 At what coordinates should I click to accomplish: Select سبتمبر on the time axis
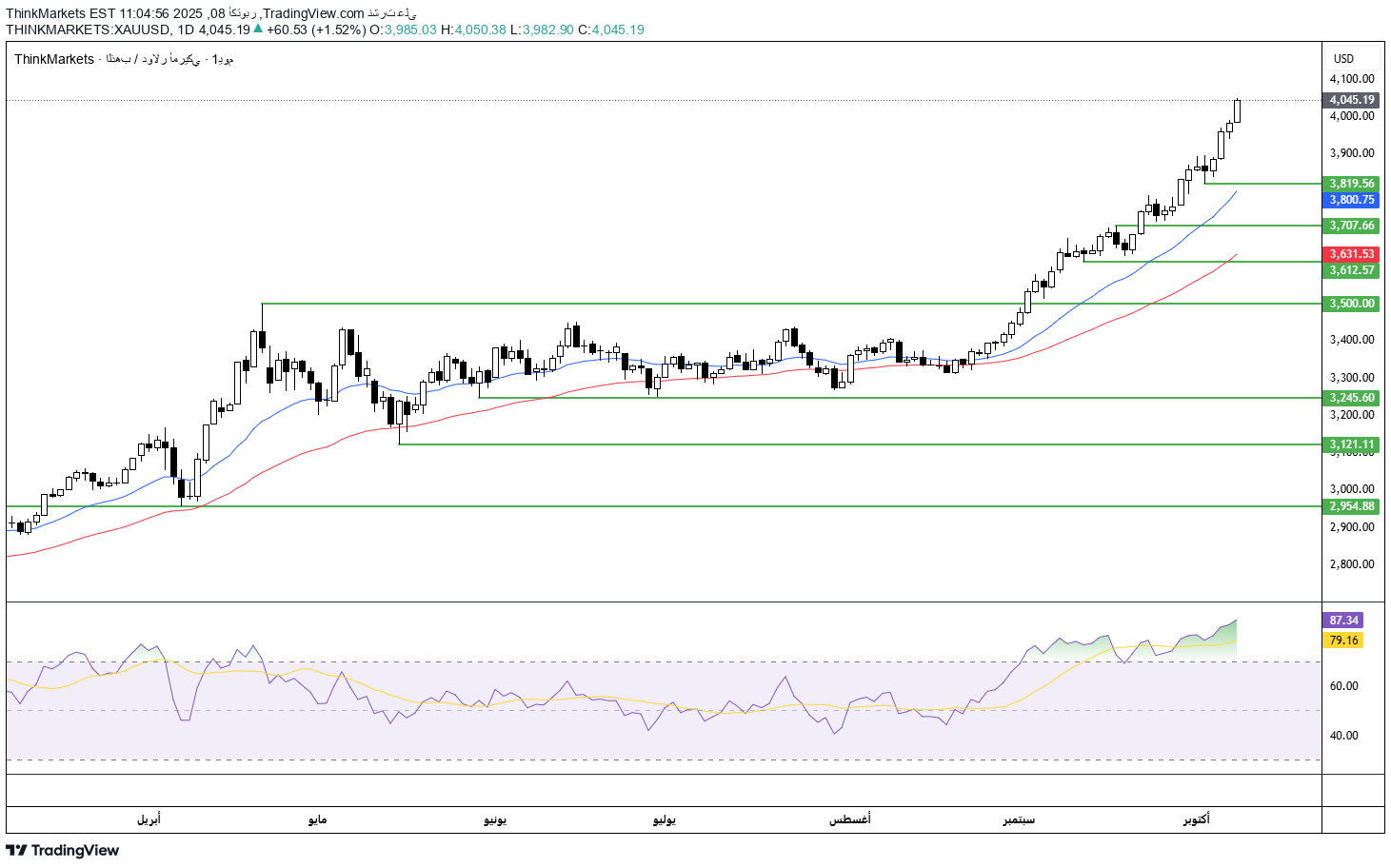click(1018, 819)
